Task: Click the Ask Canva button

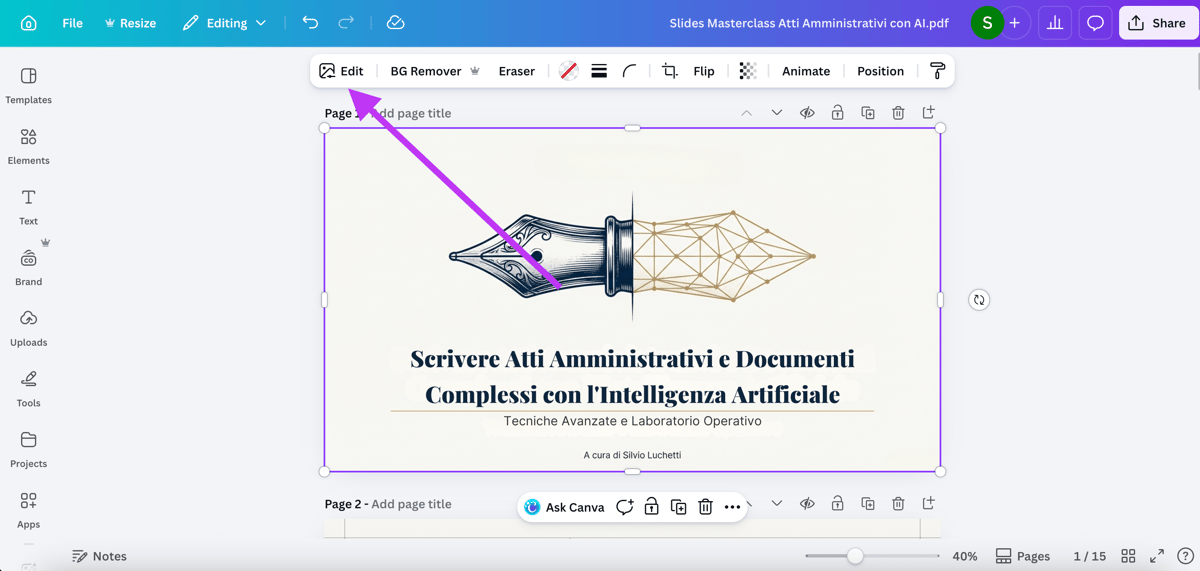Action: pos(565,507)
